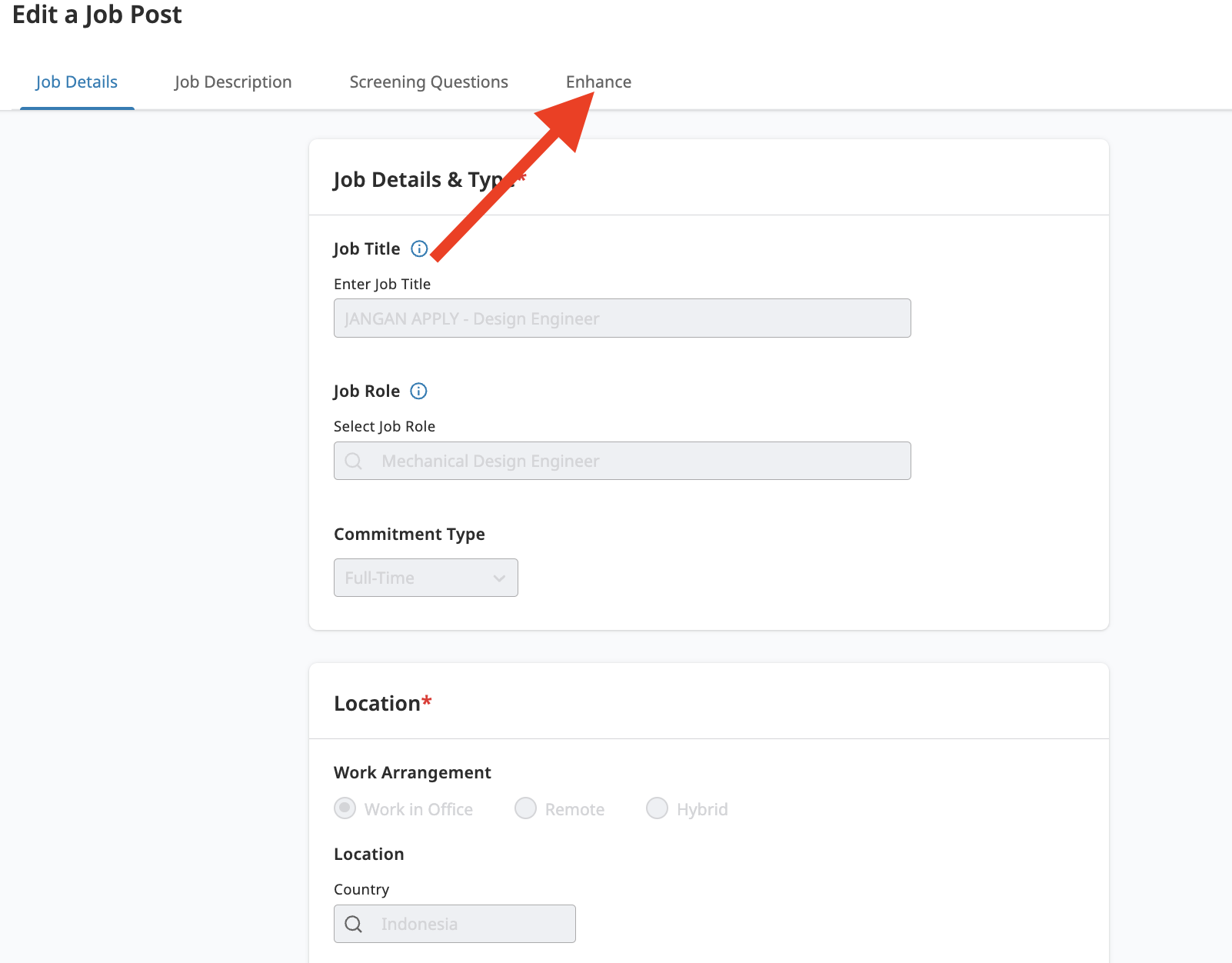The width and height of the screenshot is (1232, 963).
Task: Switch to the Job Description tab
Action: pos(233,82)
